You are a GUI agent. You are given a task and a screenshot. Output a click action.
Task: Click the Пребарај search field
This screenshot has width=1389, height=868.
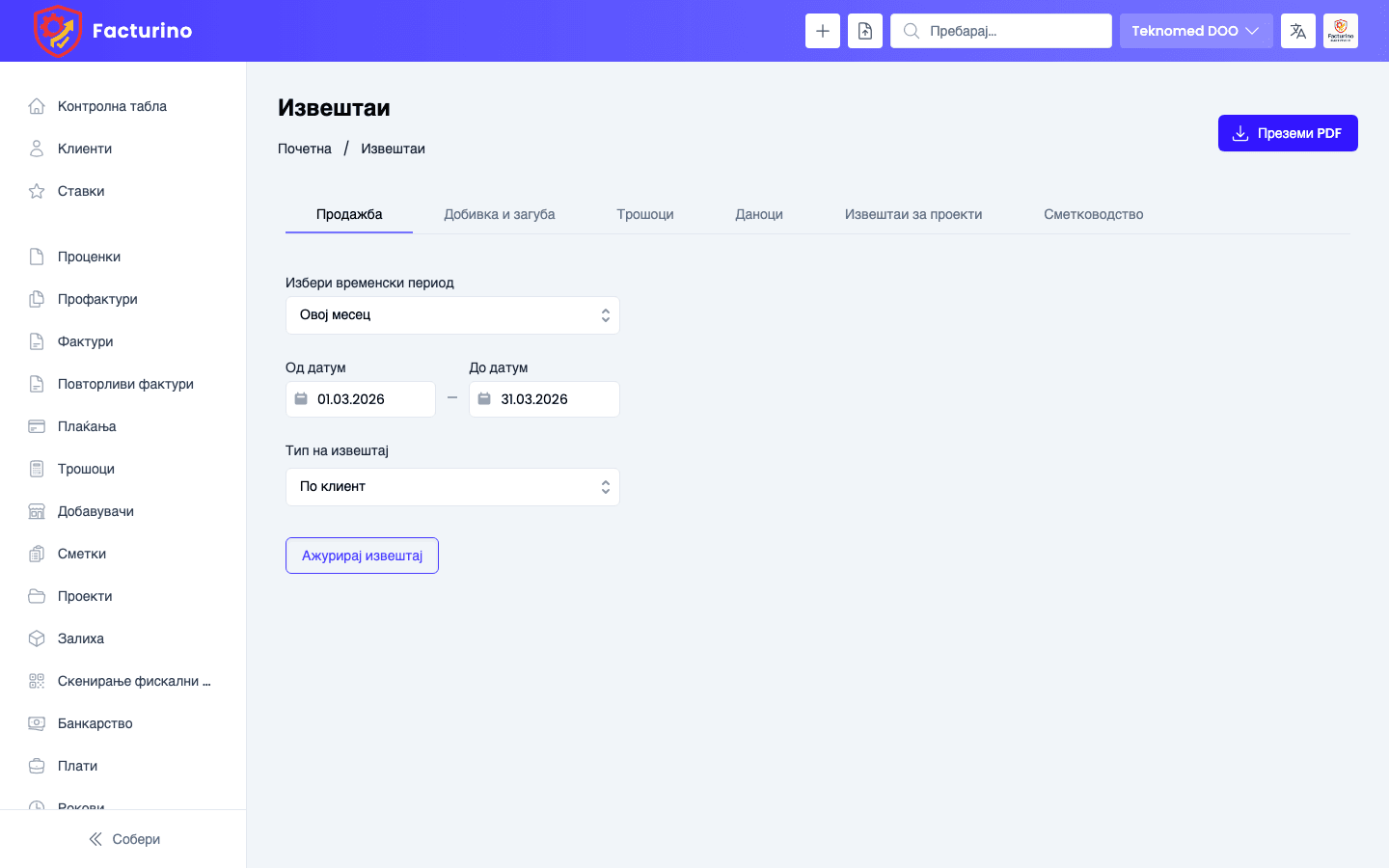point(1000,30)
